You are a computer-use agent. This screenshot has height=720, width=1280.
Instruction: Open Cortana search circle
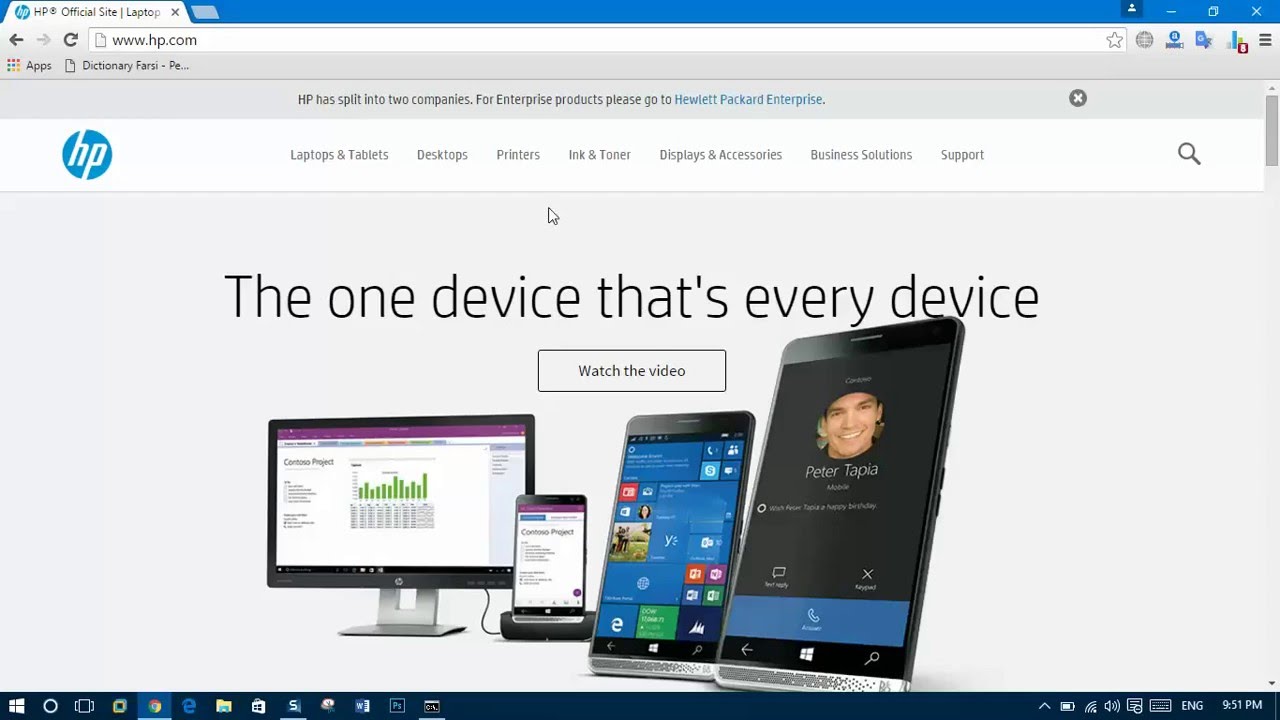(x=50, y=706)
